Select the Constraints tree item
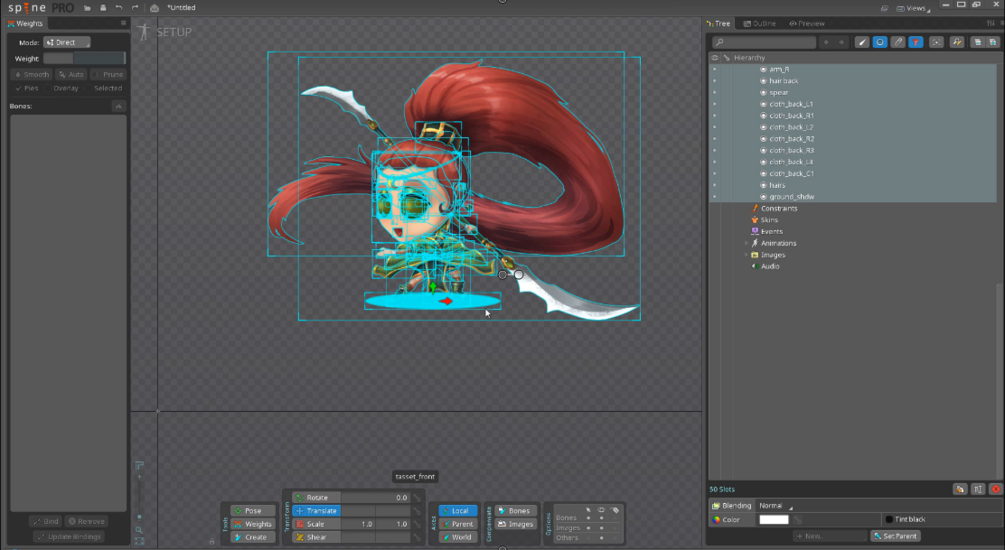Screen dimensions: 1005x550 (774, 208)
